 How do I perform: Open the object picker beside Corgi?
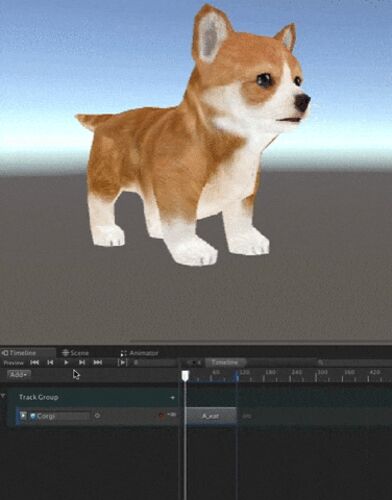coord(97,416)
